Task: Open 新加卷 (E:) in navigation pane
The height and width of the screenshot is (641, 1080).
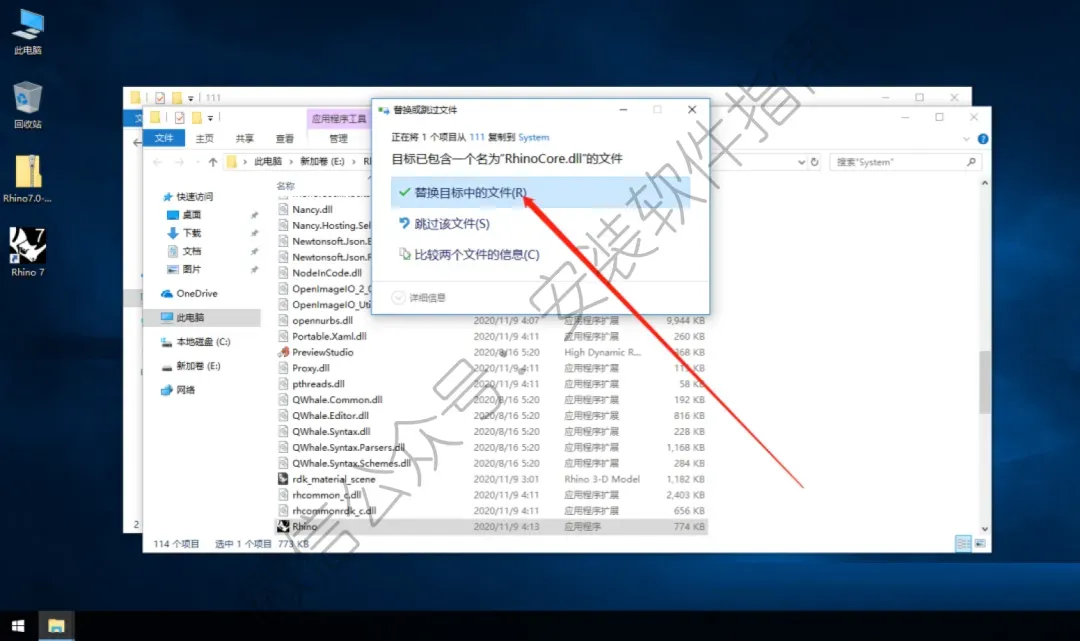Action: click(x=190, y=366)
